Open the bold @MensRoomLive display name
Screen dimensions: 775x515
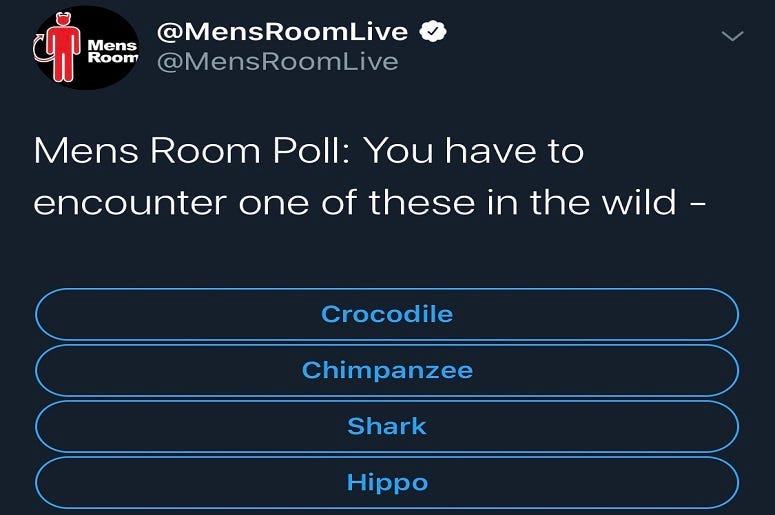[282, 32]
